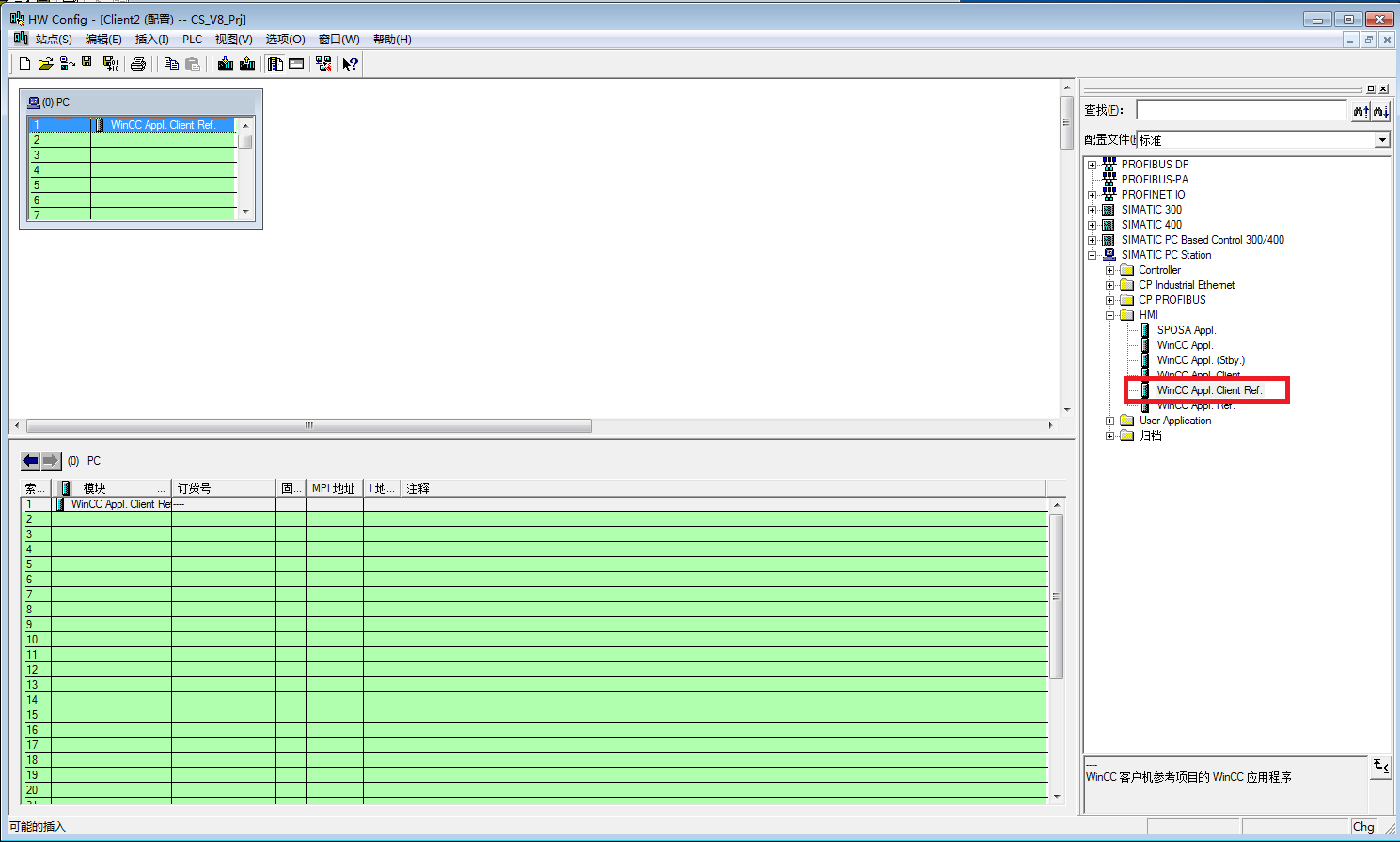1400x842 pixels.
Task: Open the 选项(O) menu
Action: tap(285, 40)
